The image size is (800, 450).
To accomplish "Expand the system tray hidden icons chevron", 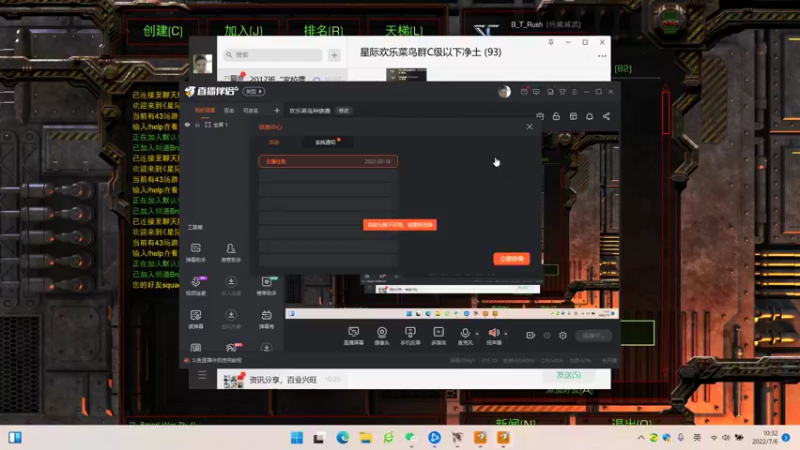I will coord(641,438).
